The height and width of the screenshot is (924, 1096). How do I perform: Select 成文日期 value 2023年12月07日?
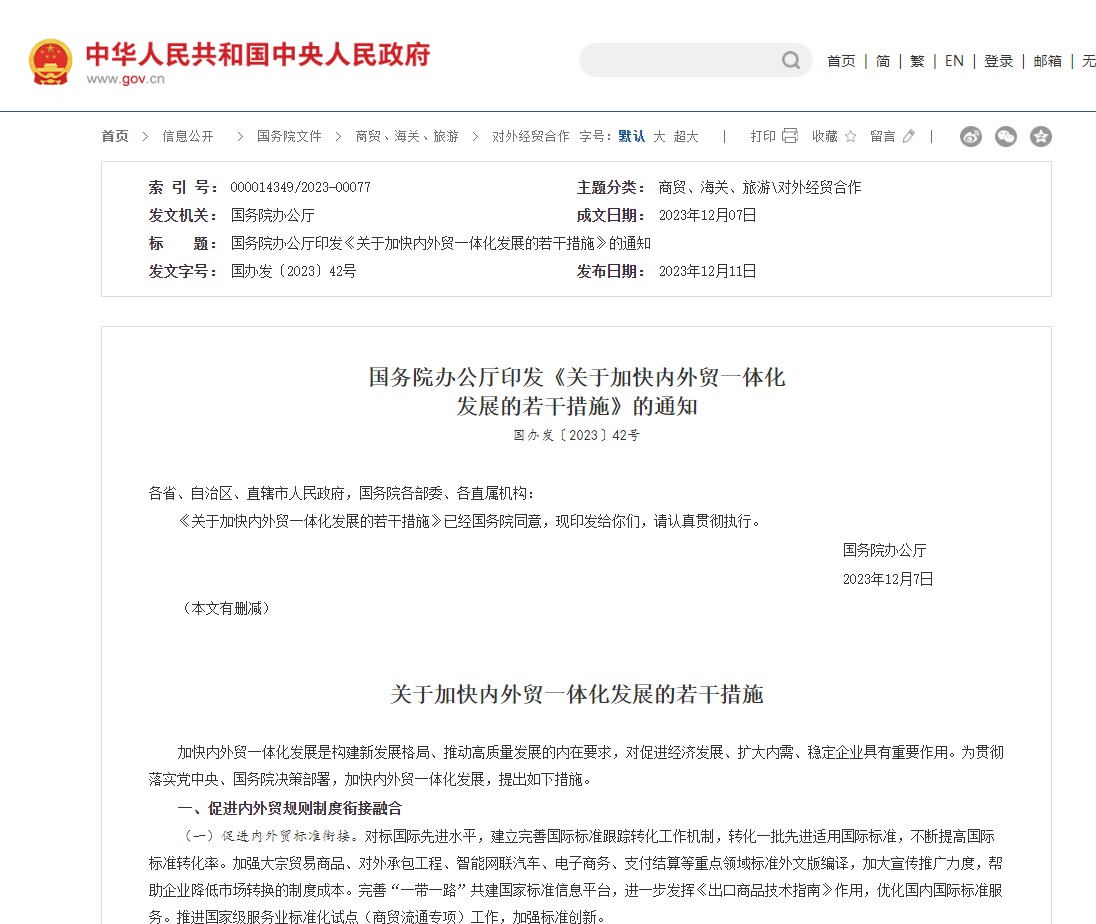click(707, 215)
